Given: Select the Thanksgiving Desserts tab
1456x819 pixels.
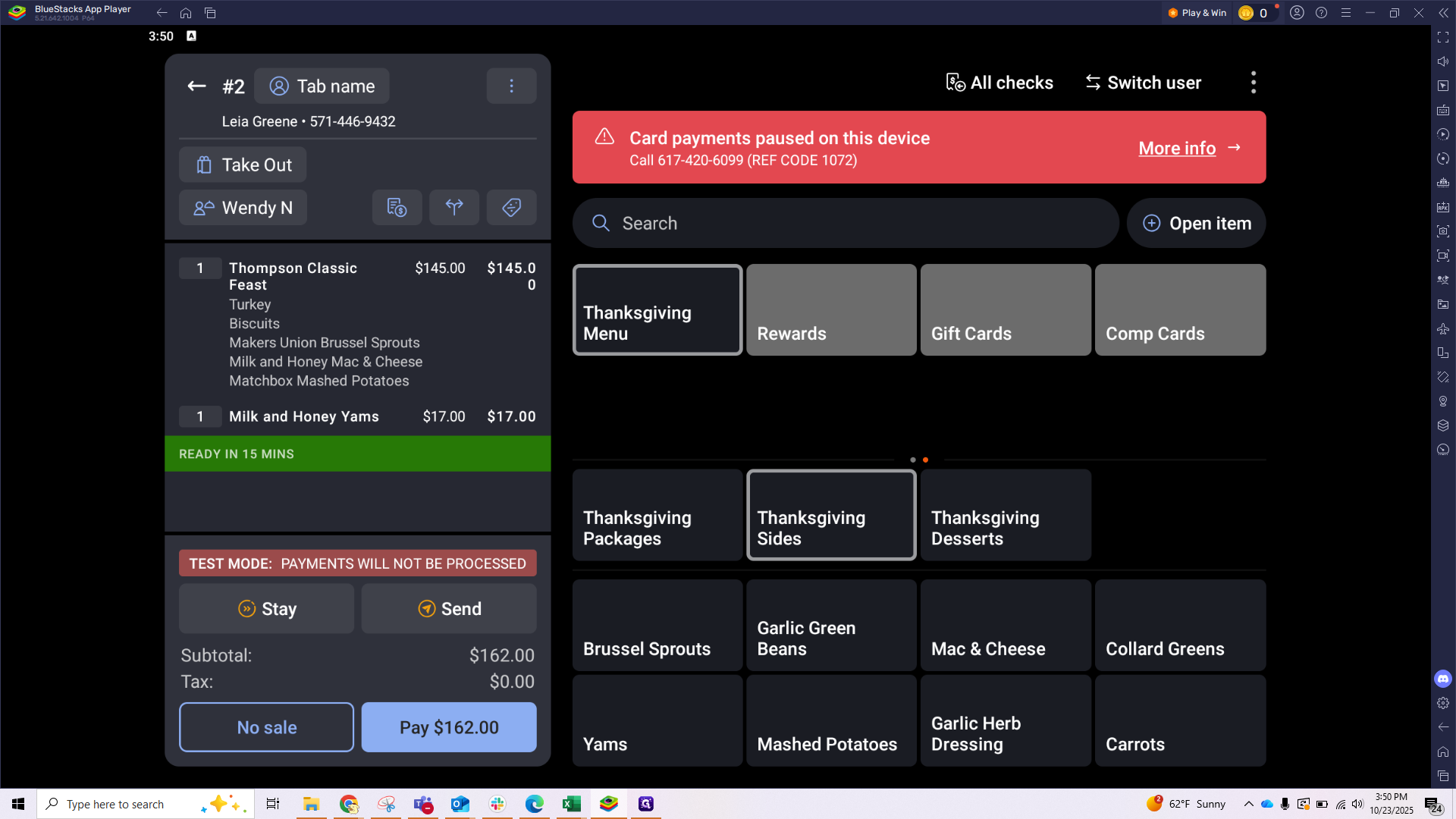Looking at the screenshot, I should click(1006, 515).
